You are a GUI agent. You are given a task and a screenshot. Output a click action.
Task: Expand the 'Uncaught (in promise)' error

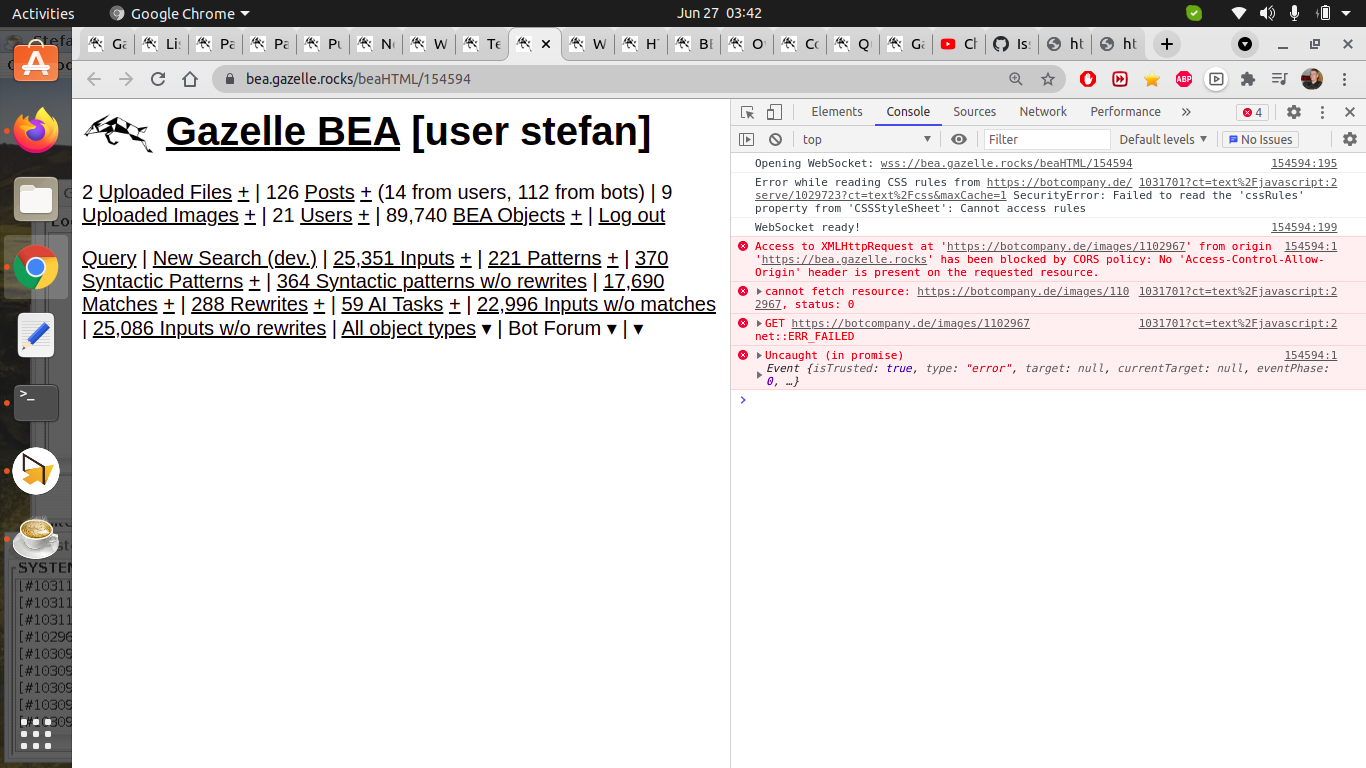(759, 355)
